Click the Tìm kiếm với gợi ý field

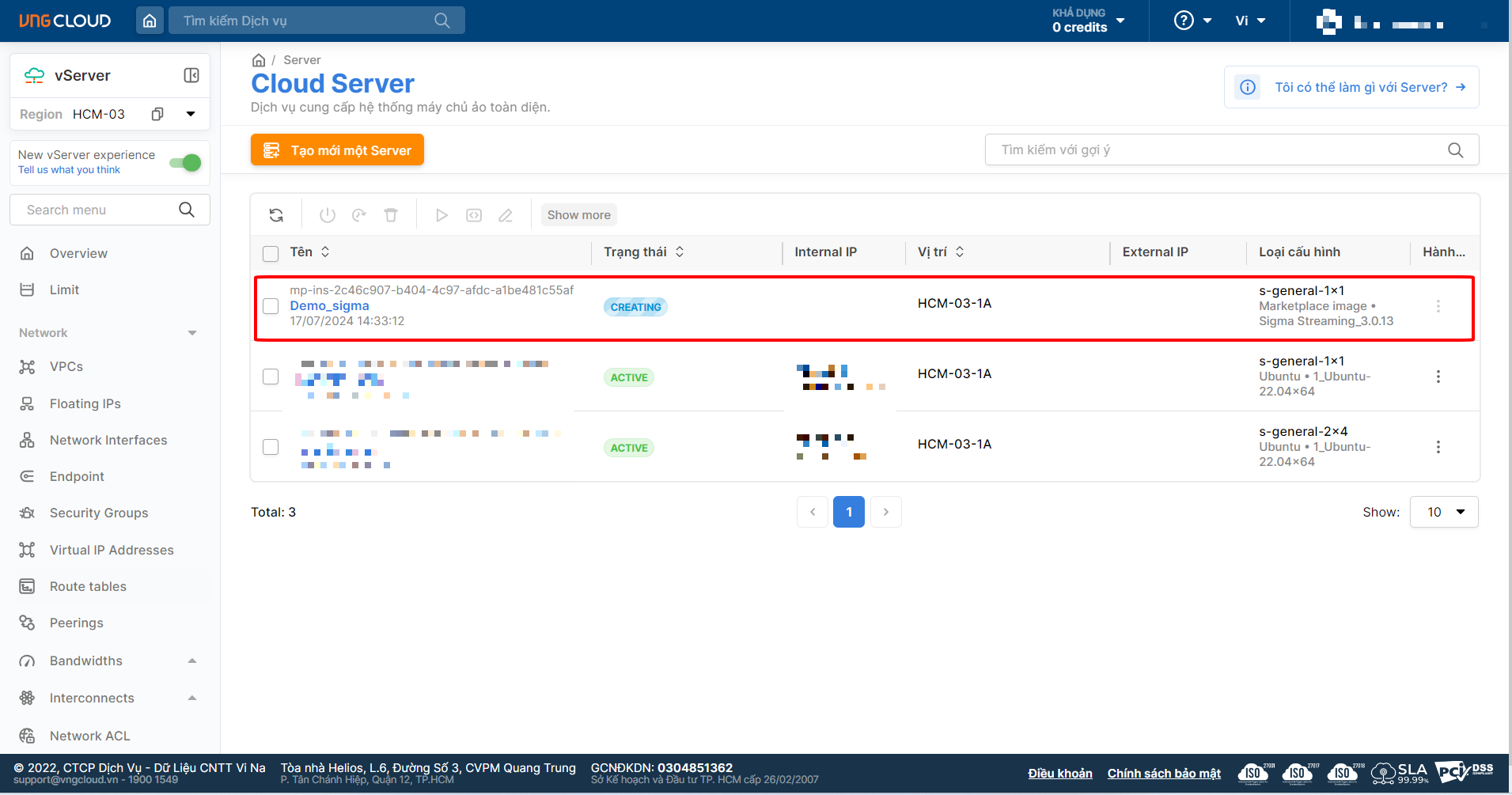click(x=1218, y=150)
